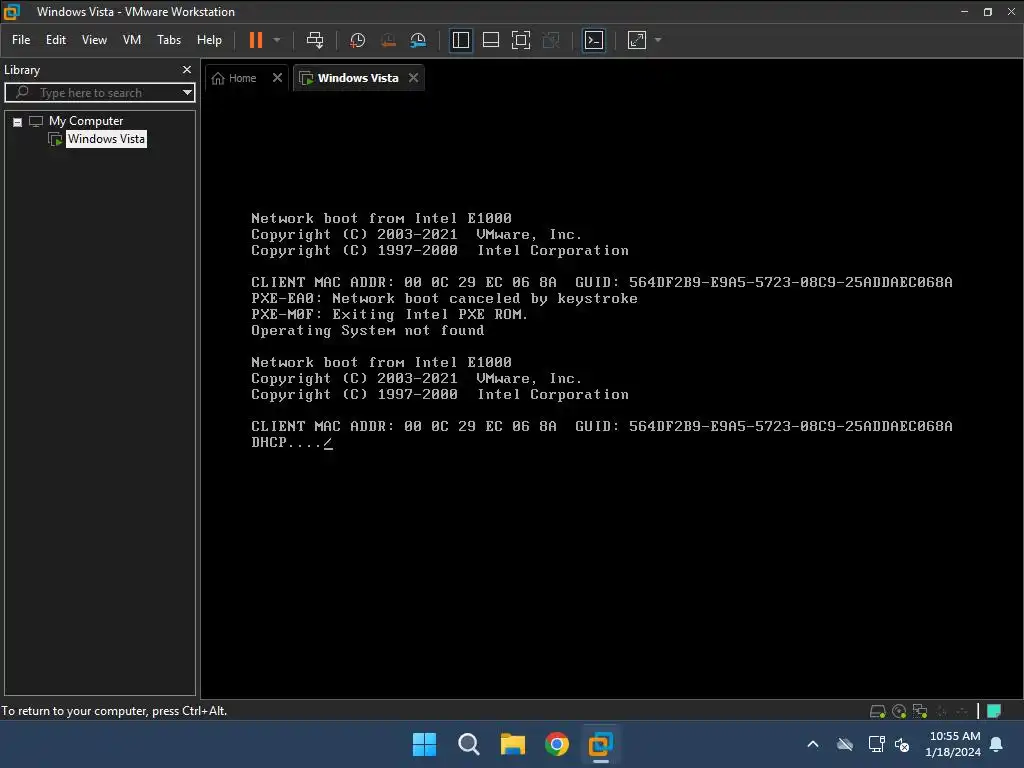The height and width of the screenshot is (768, 1024).
Task: Revert VM to previous snapshot icon
Action: point(388,40)
